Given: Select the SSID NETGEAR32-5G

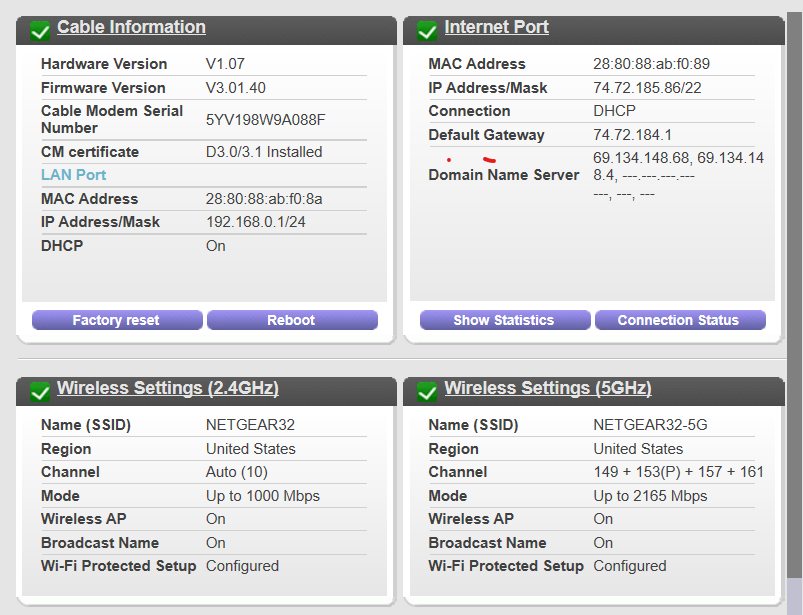Looking at the screenshot, I should click(x=650, y=425).
